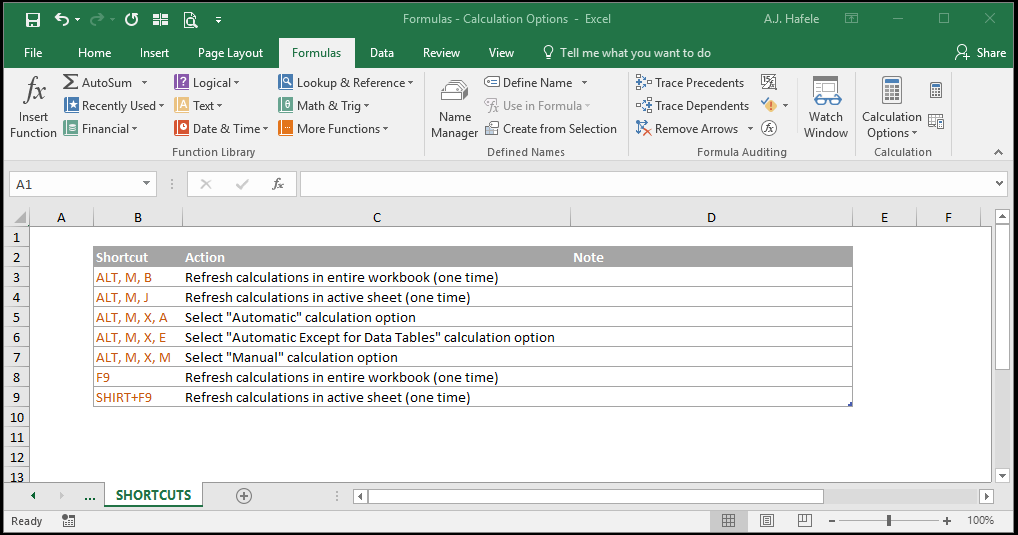Viewport: 1018px width, 535px height.
Task: Click Trace Precedents
Action: tap(690, 82)
